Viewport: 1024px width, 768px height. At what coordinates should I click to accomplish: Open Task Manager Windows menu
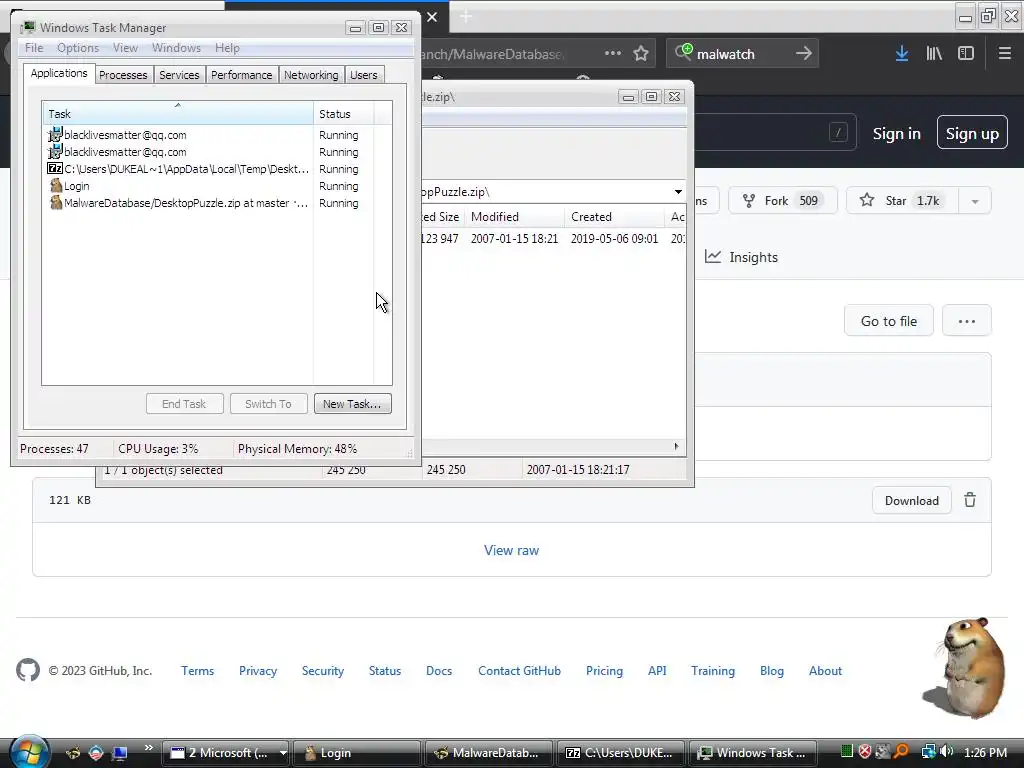pos(176,48)
